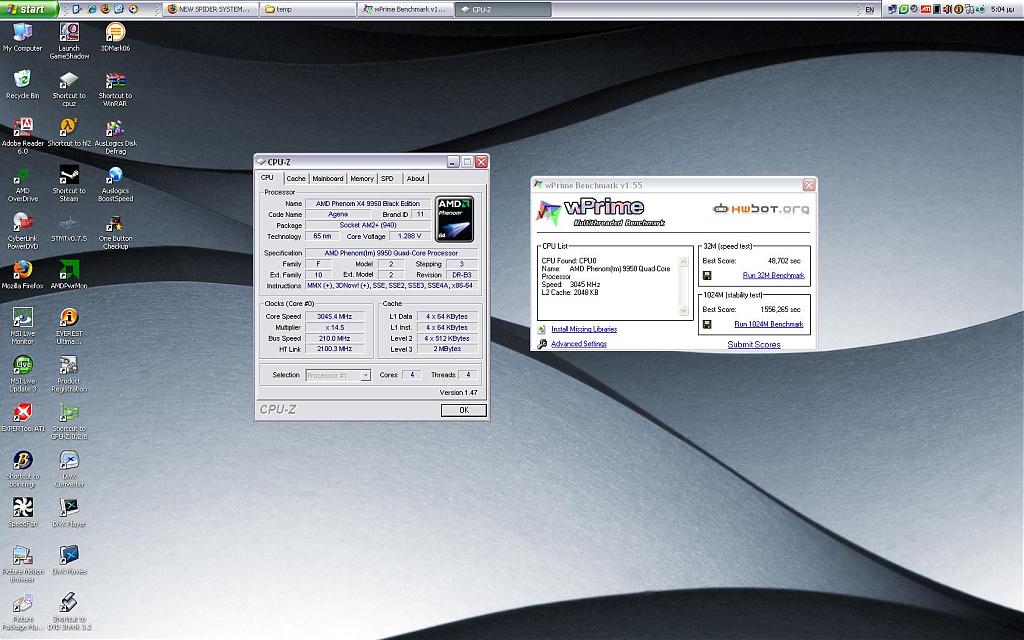
Task: Click the save icon beside Run 1024M Benchmark
Action: (707, 324)
